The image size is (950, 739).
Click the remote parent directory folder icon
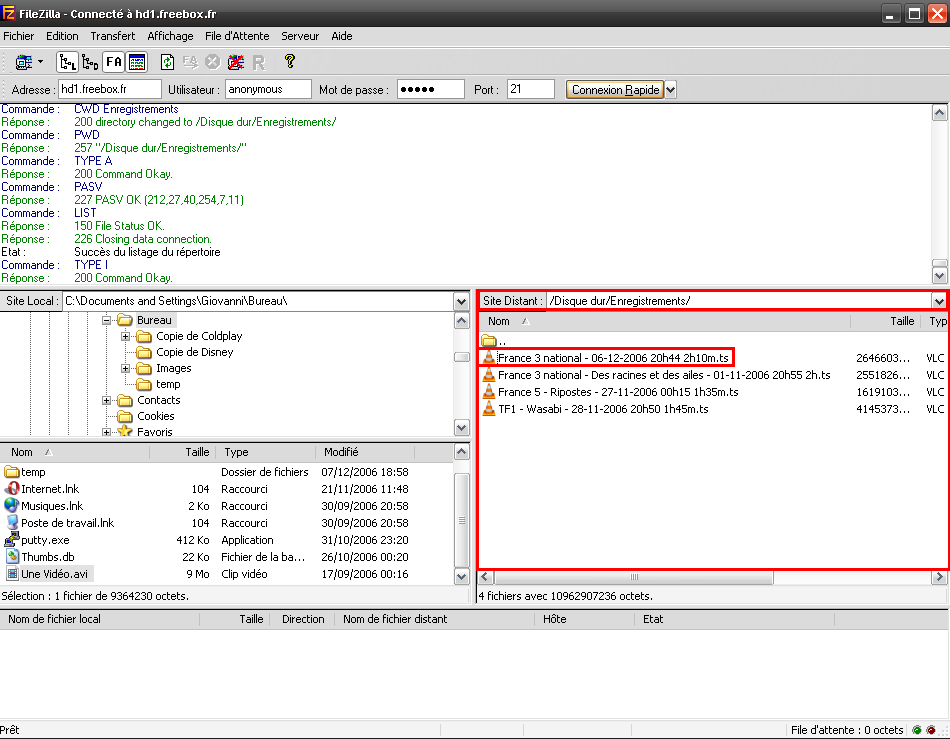[489, 340]
